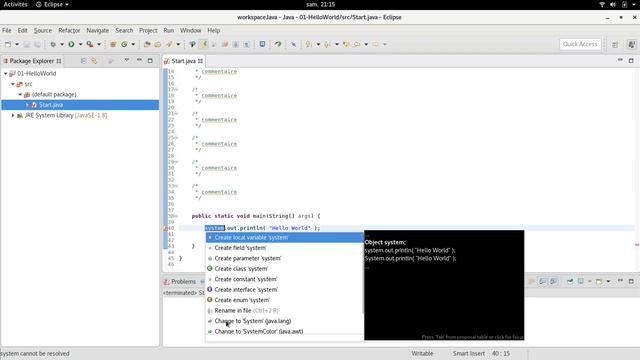Choose Create class 'system' proposal

(284, 269)
